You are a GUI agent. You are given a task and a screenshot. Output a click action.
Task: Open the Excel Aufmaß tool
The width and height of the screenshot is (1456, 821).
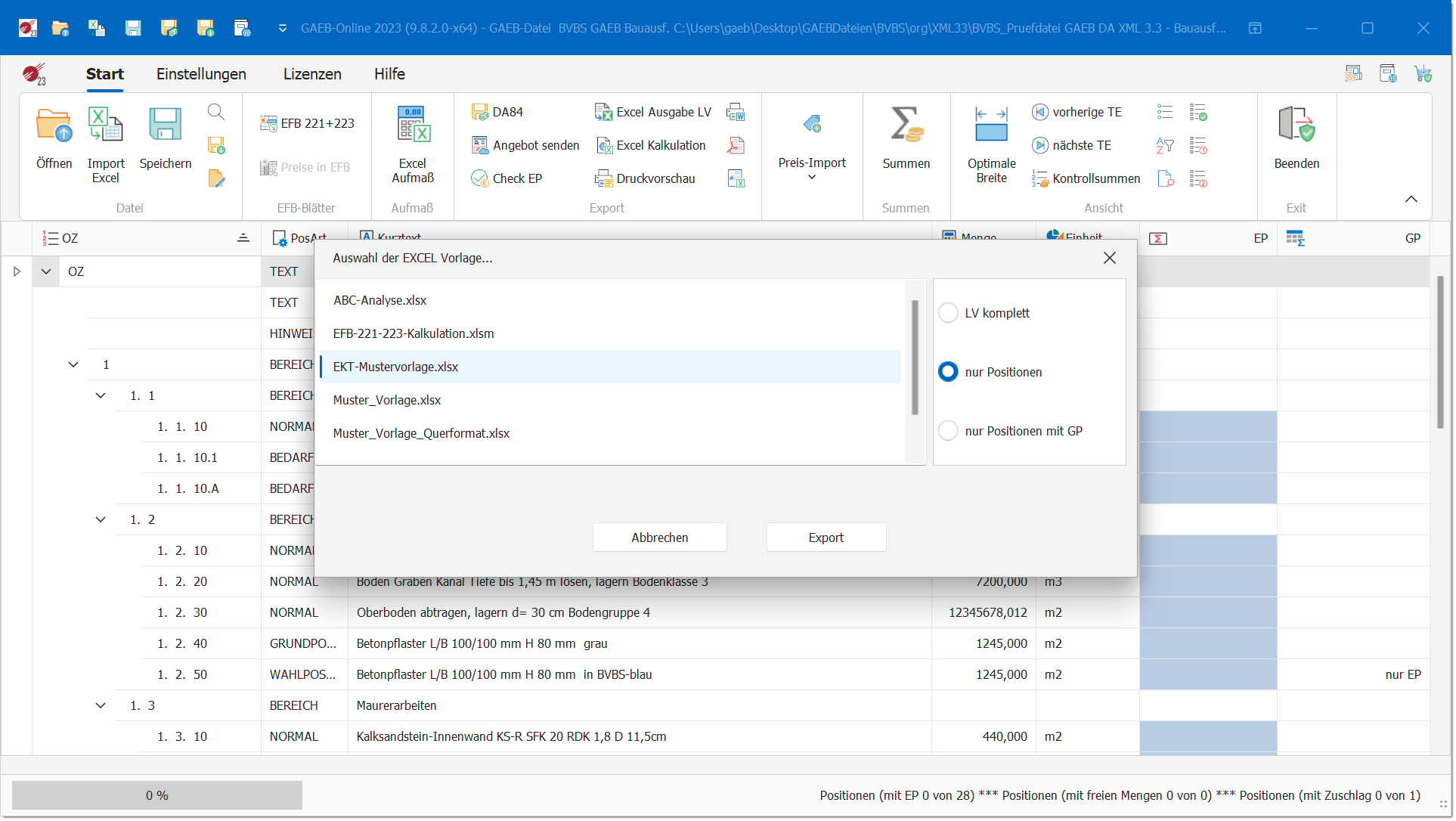pos(413,125)
